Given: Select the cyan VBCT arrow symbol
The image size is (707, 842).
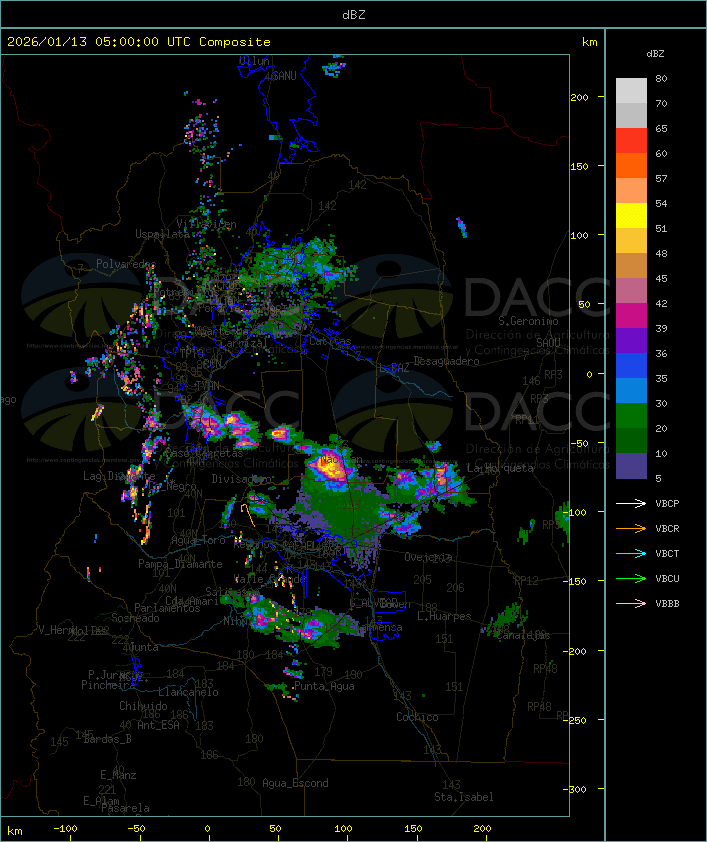Looking at the screenshot, I should pos(631,554).
